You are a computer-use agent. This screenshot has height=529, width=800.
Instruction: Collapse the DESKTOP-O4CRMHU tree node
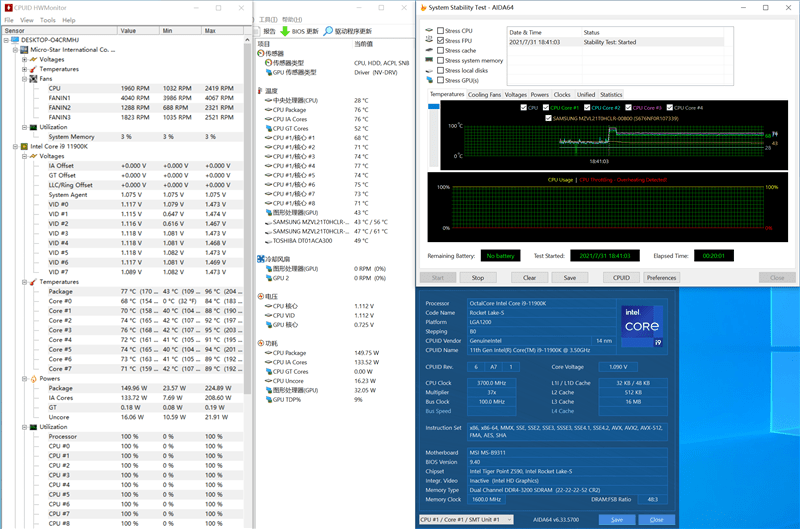[6, 40]
